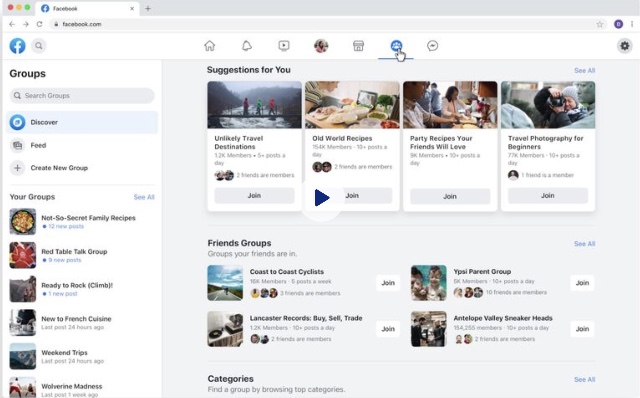Click the Search Groups field

click(82, 96)
